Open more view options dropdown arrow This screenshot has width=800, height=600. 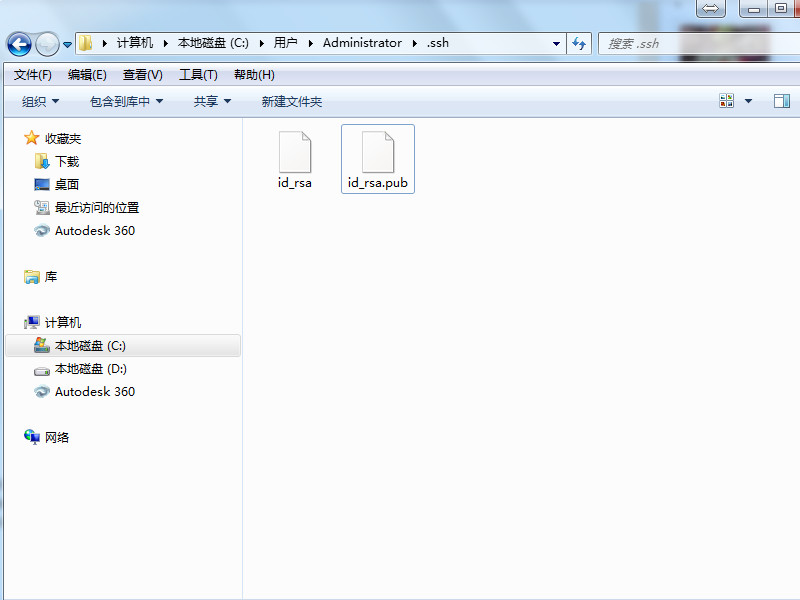pos(748,101)
